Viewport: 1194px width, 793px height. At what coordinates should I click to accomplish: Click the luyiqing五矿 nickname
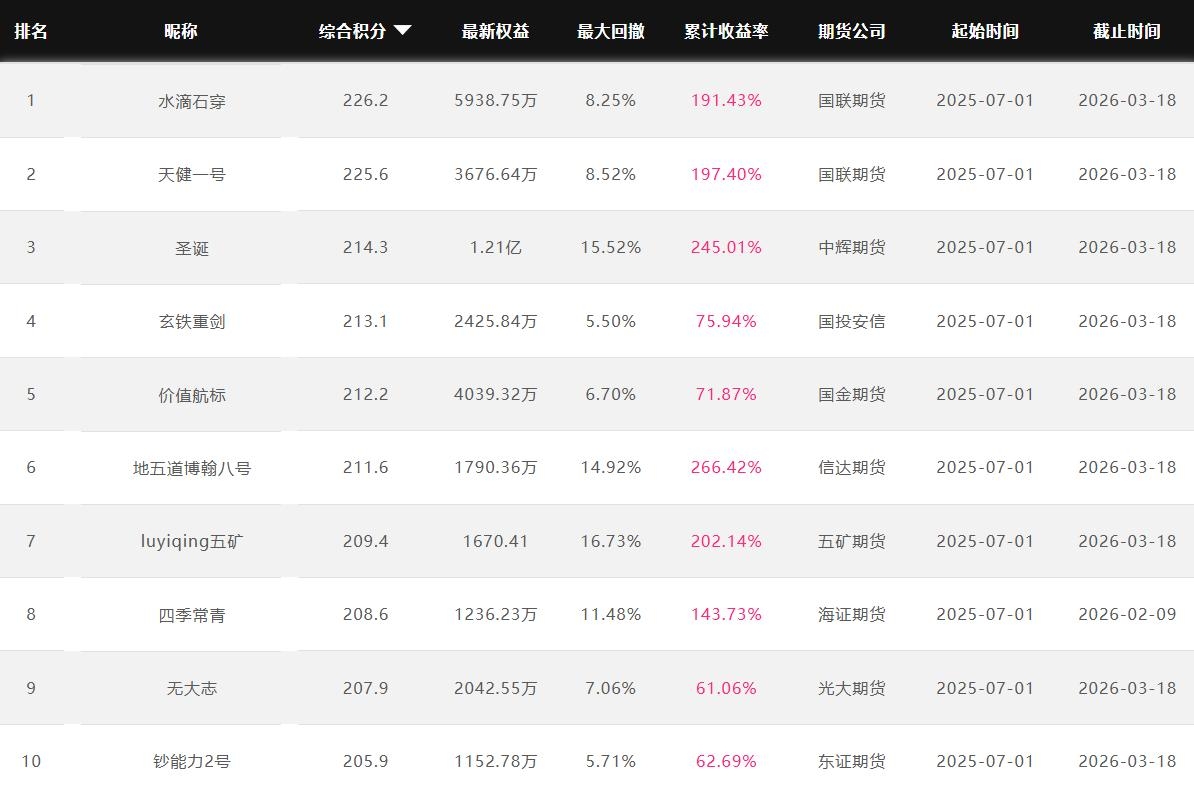tap(192, 541)
